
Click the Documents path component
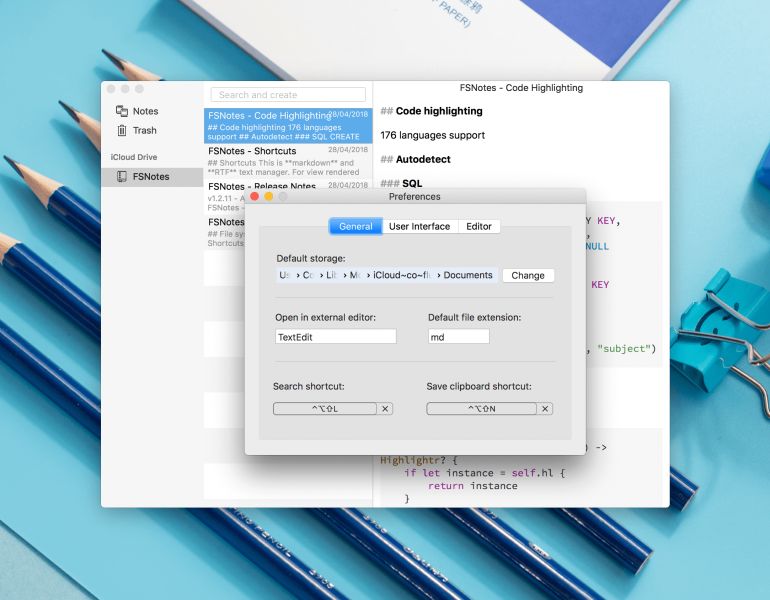coord(468,275)
